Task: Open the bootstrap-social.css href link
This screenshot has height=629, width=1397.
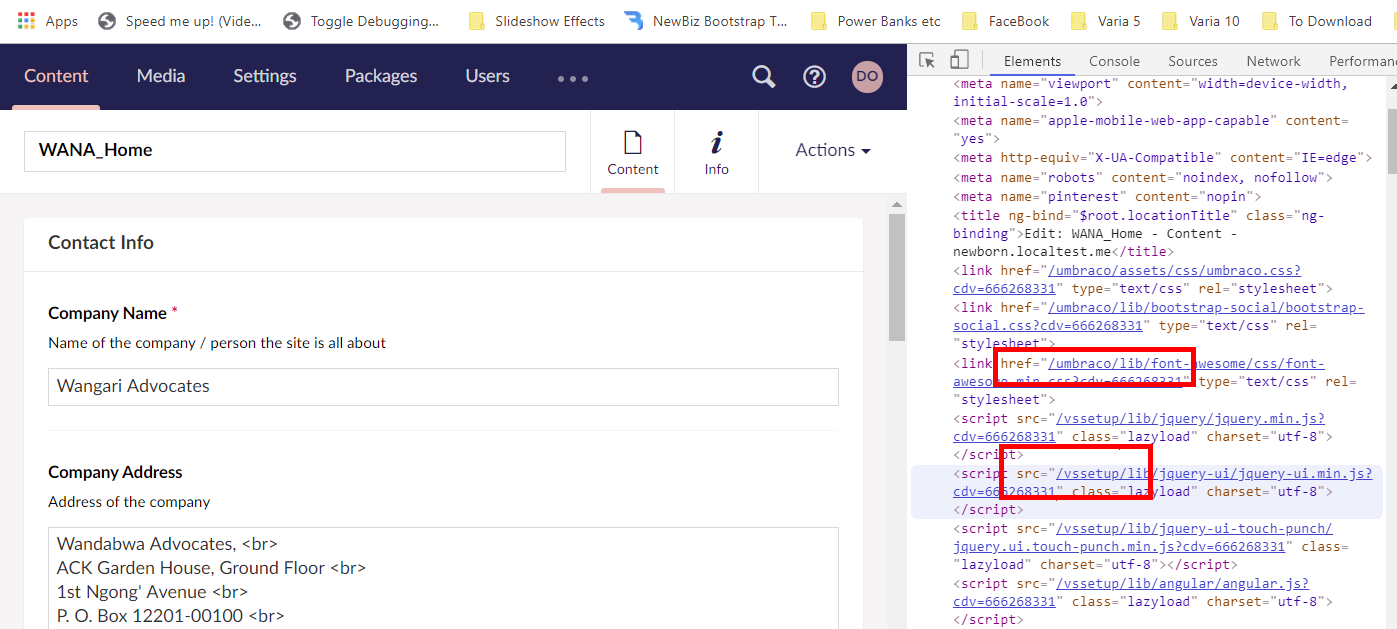Action: [1158, 316]
